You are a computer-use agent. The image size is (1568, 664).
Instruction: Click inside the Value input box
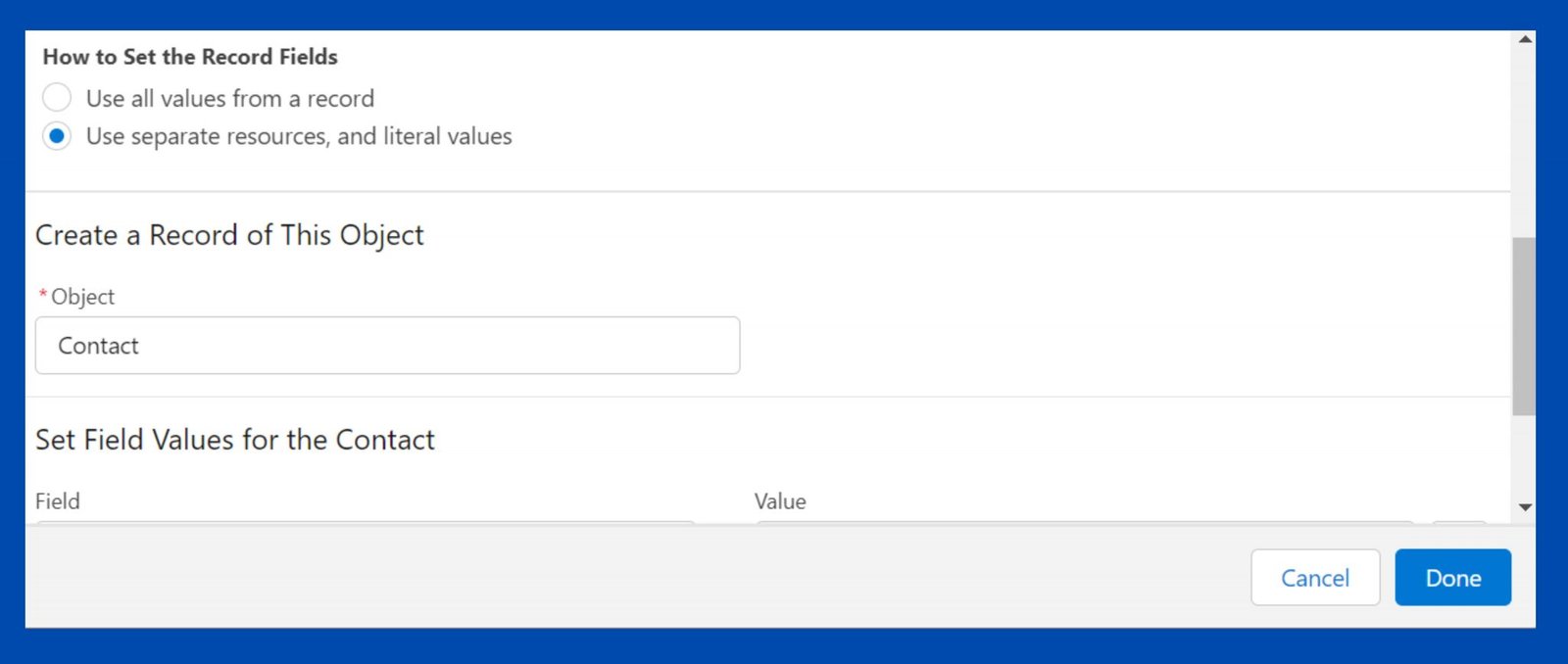1078,529
